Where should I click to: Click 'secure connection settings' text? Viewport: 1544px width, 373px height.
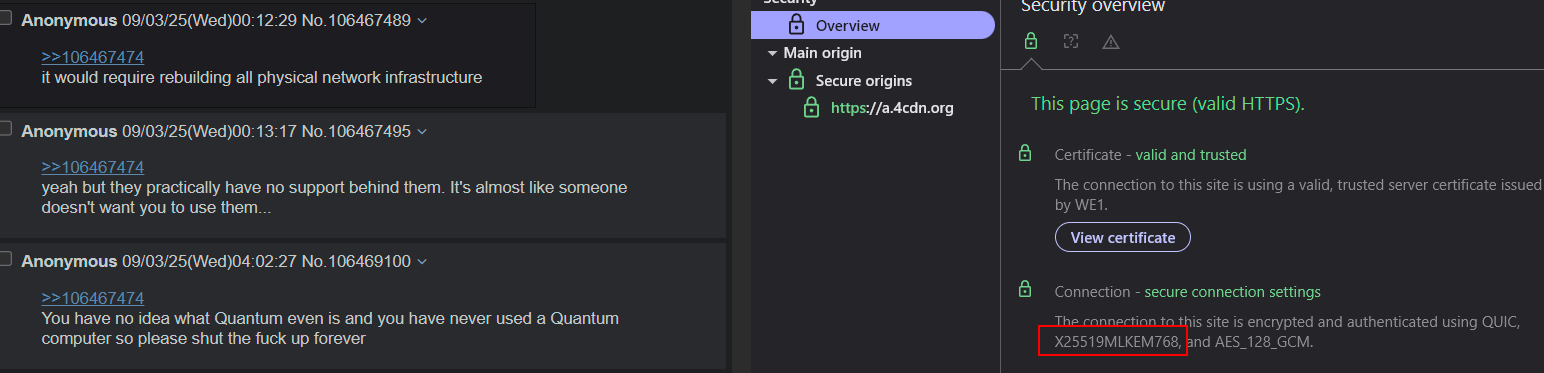click(1233, 292)
